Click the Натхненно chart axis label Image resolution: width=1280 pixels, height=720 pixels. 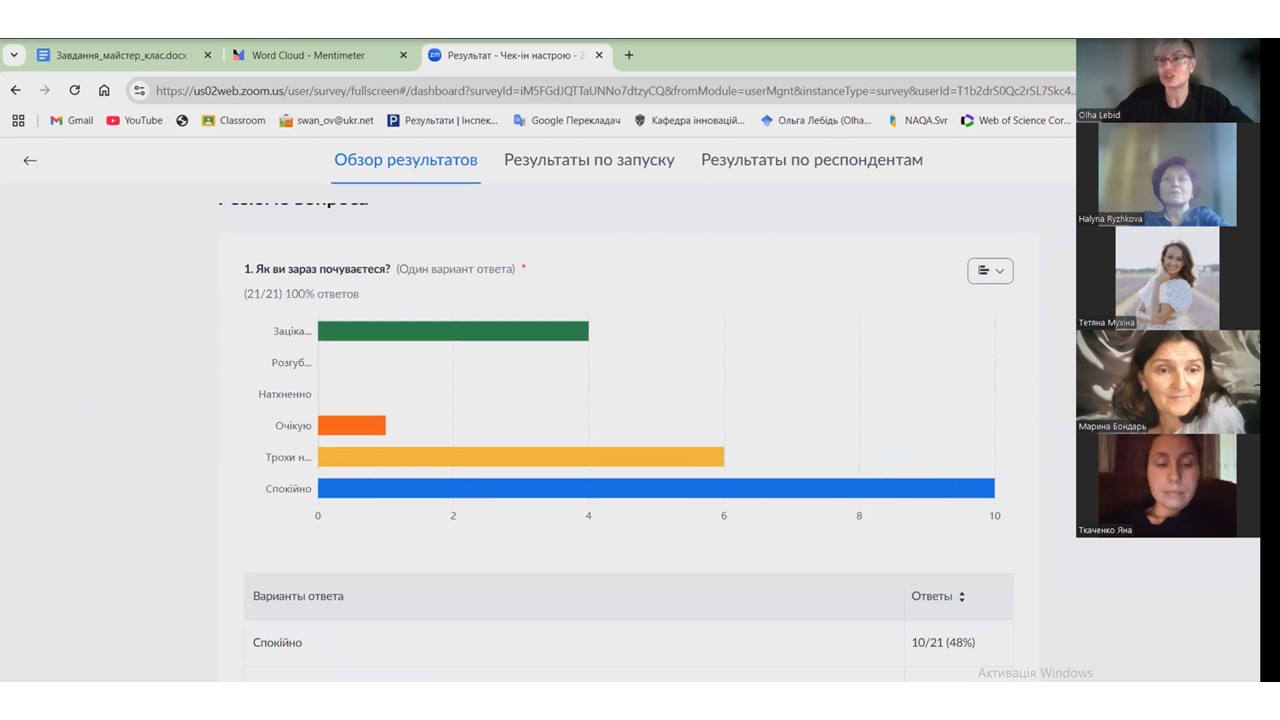click(x=285, y=394)
